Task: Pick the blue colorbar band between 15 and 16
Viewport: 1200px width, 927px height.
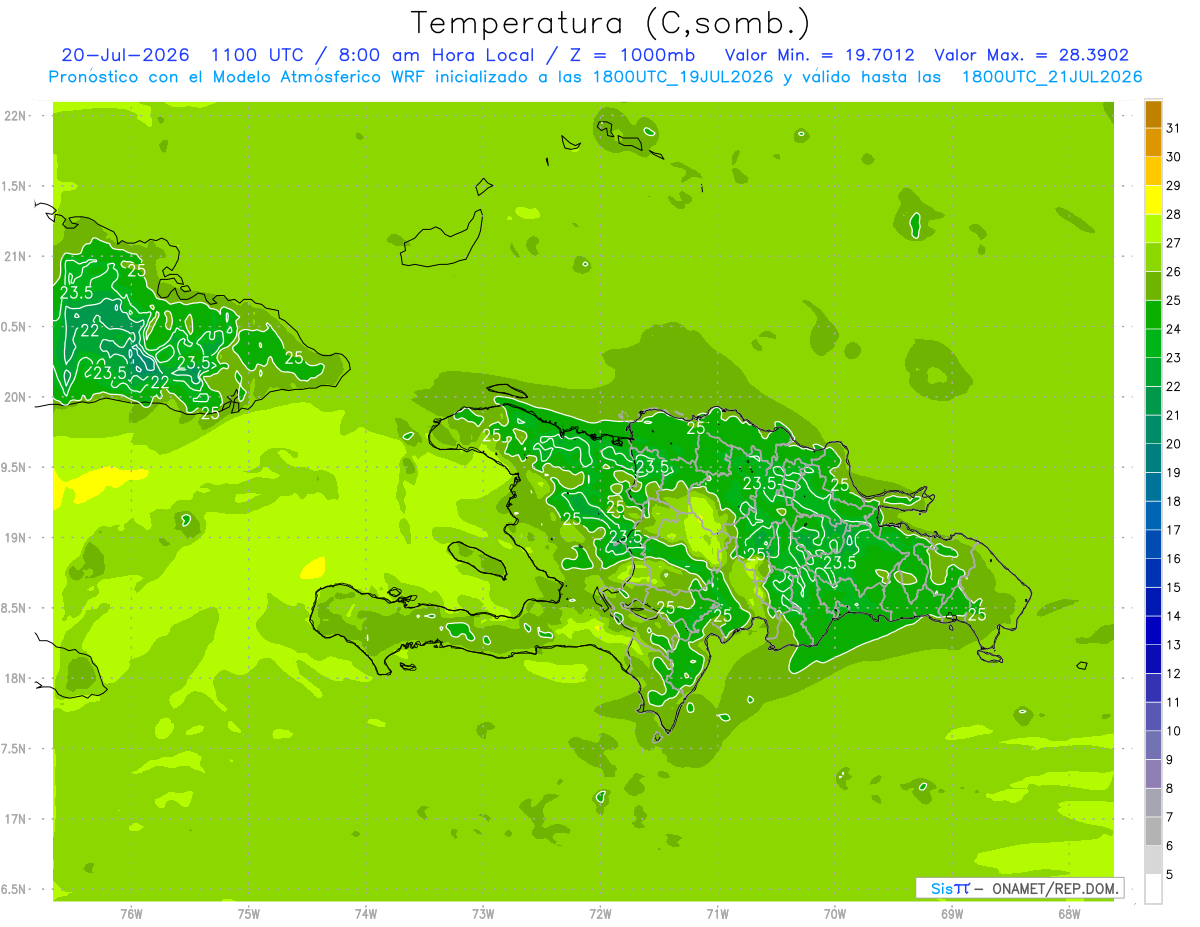Action: tap(1153, 573)
